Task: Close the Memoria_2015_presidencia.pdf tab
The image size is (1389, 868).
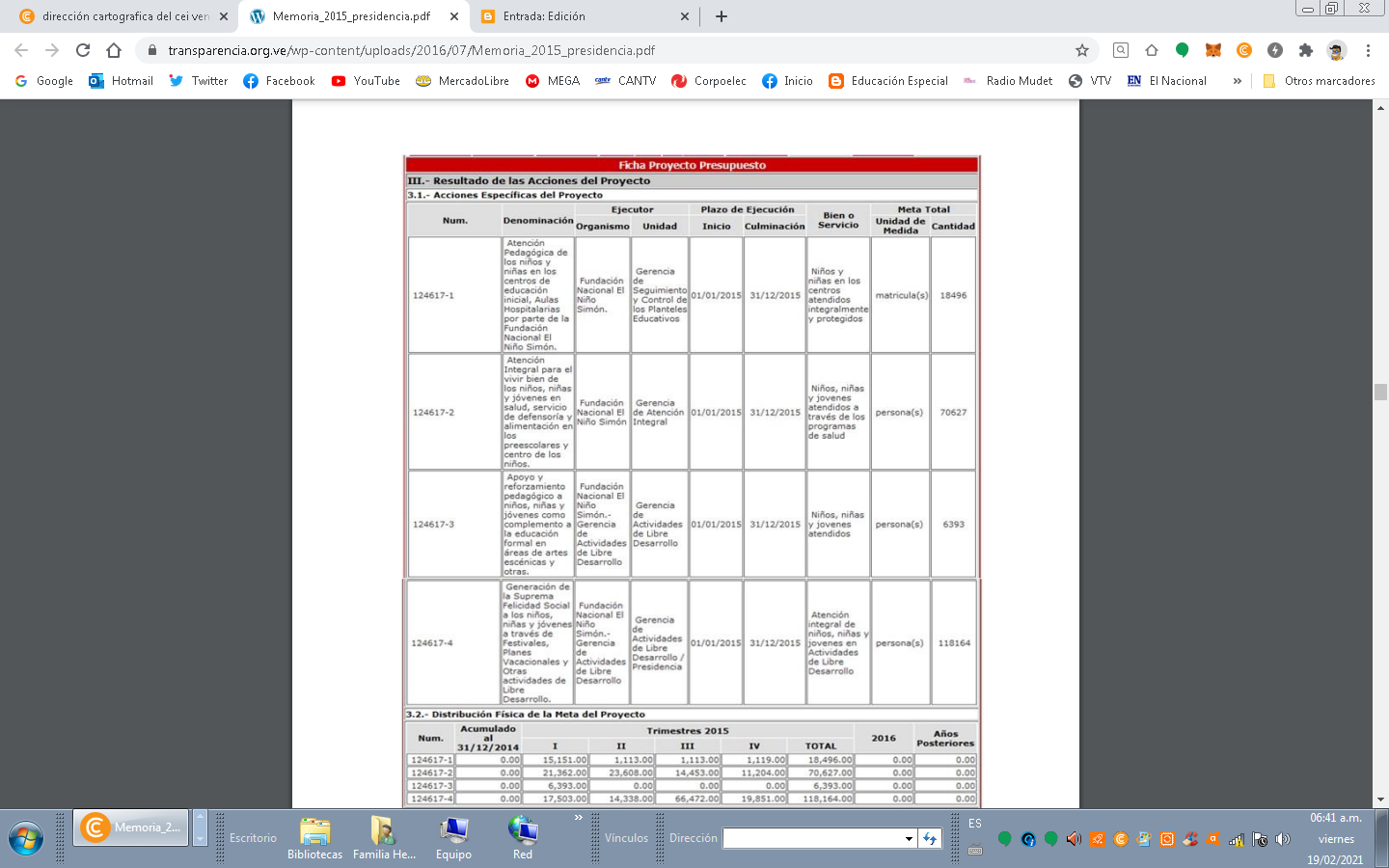Action: (454, 16)
